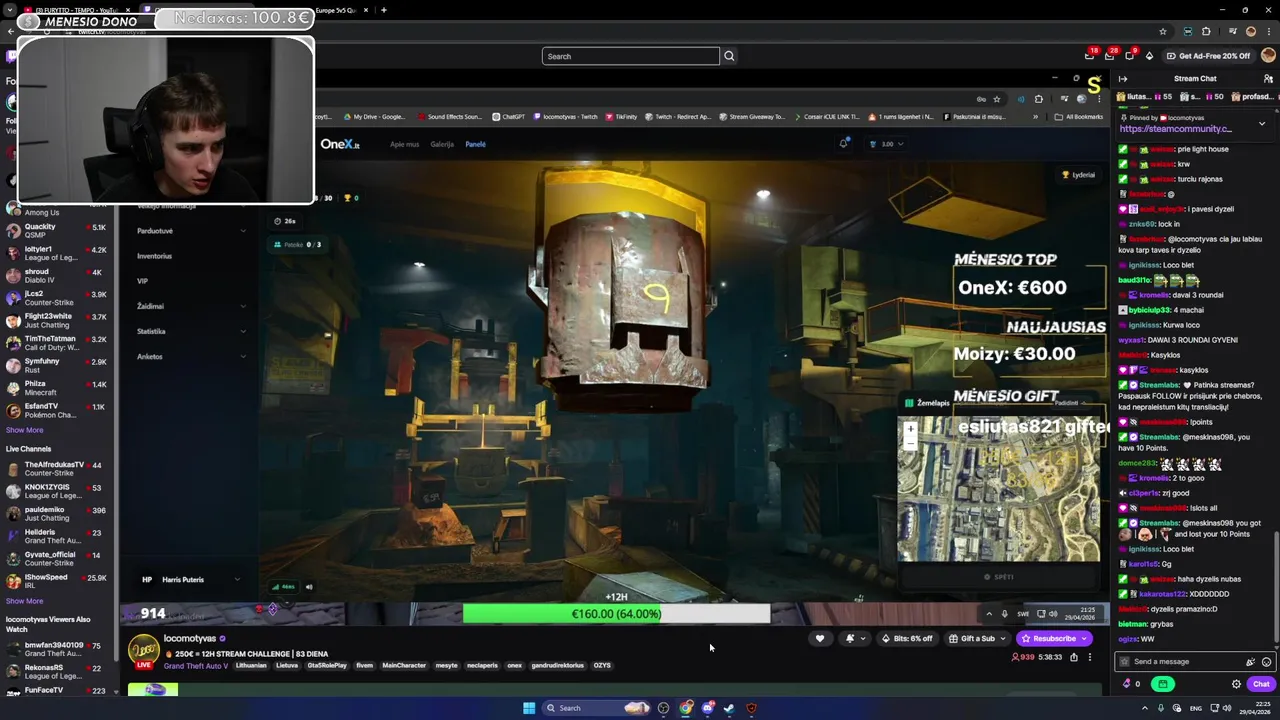
Task: Open Symfuhny channel in sidebar
Action: pyautogui.click(x=57, y=365)
